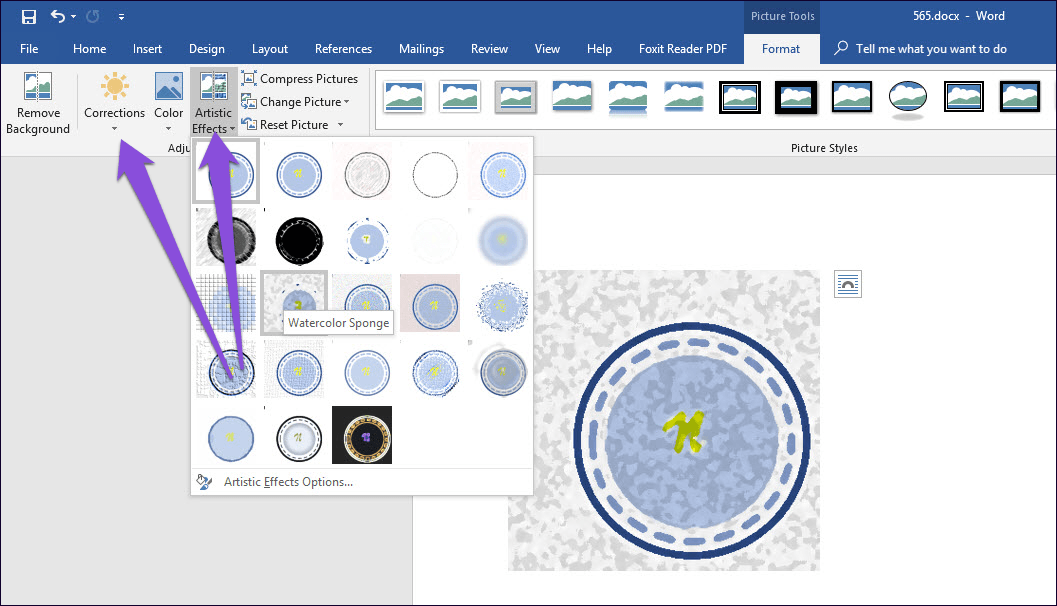
Task: Click the Save icon in title bar
Action: tap(29, 16)
